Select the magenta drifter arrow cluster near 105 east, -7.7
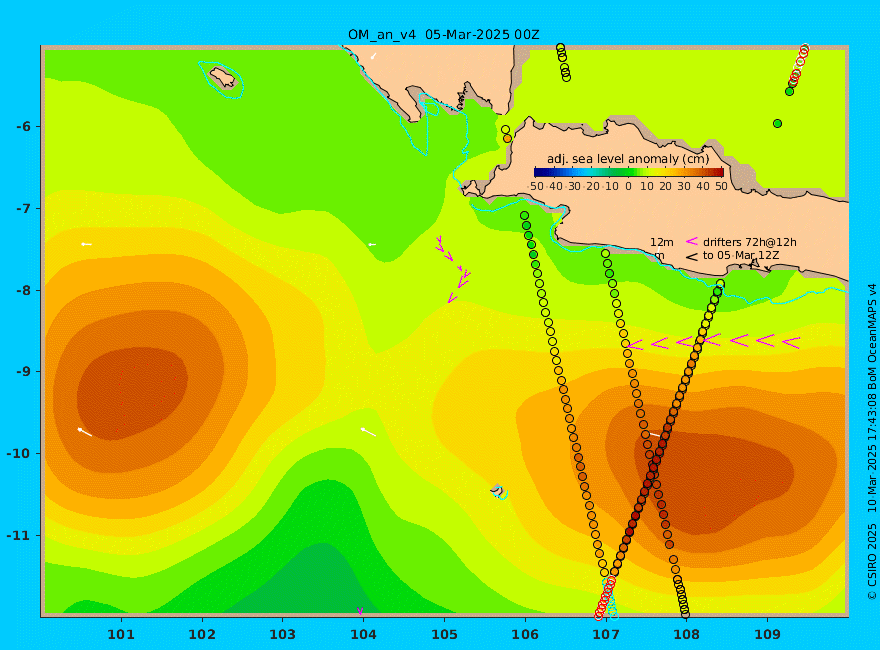This screenshot has width=880, height=650. coord(452,269)
